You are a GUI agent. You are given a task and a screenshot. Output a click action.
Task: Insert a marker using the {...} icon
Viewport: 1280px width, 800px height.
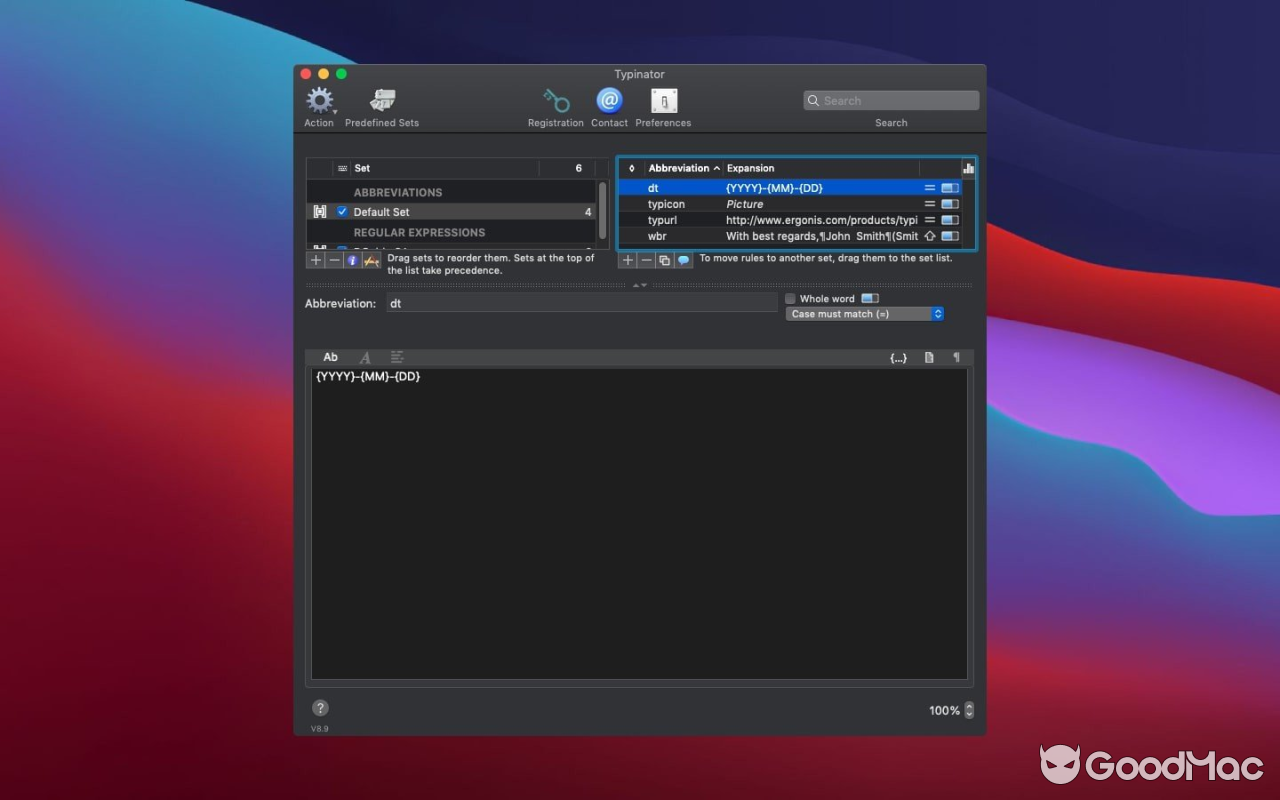[x=898, y=357]
